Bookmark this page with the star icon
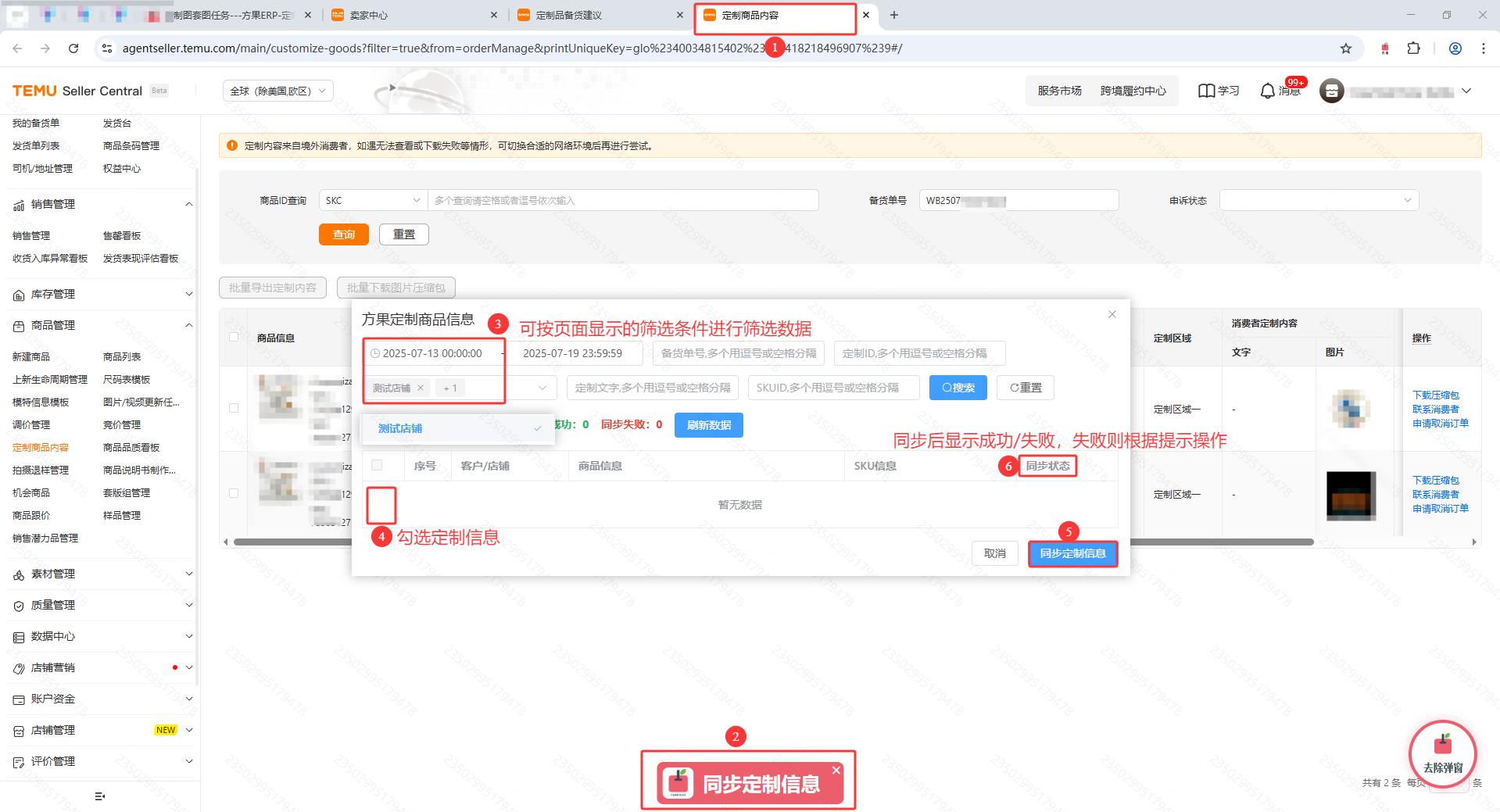Image resolution: width=1500 pixels, height=812 pixels. pos(1346,48)
